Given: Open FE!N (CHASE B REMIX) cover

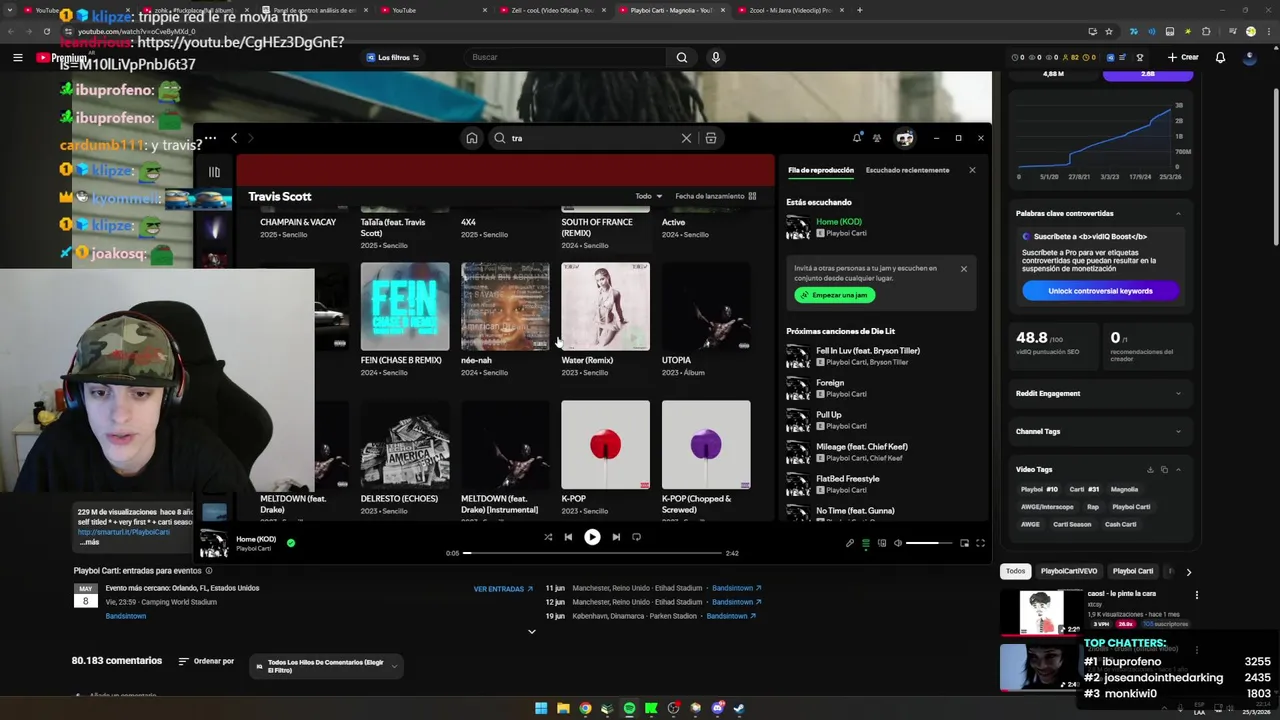Looking at the screenshot, I should [405, 306].
